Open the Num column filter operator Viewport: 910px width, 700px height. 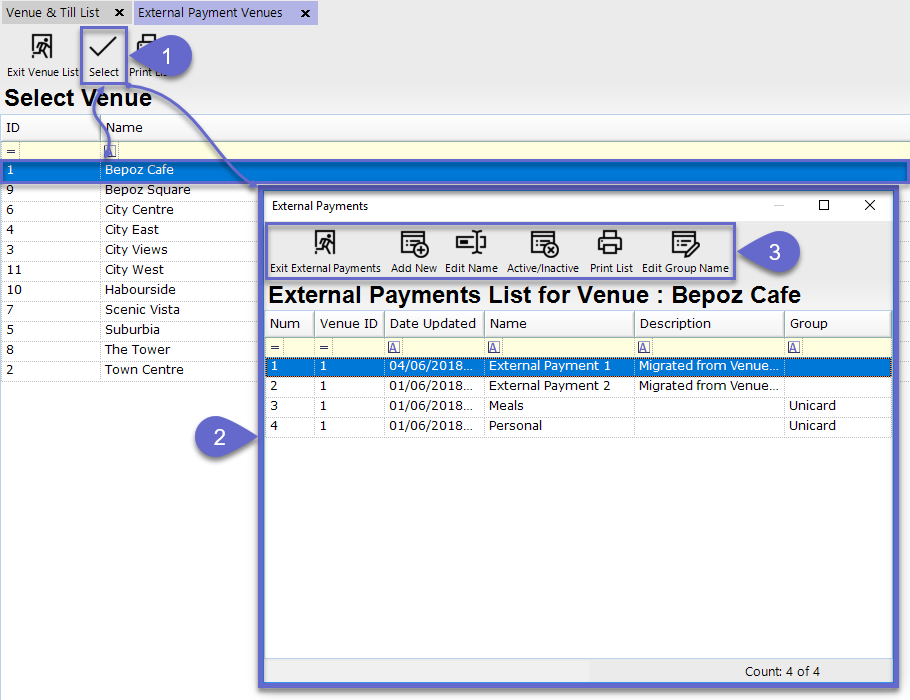coord(276,347)
